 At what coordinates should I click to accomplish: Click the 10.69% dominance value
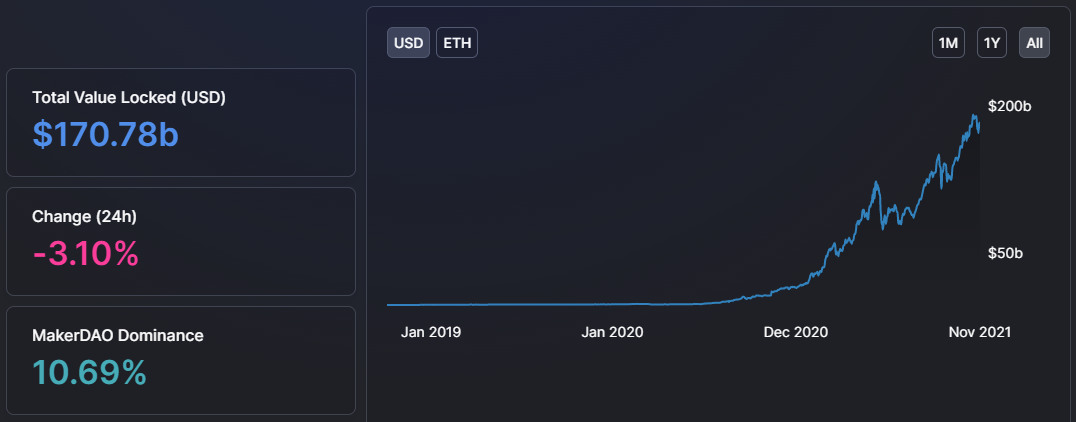[x=89, y=373]
